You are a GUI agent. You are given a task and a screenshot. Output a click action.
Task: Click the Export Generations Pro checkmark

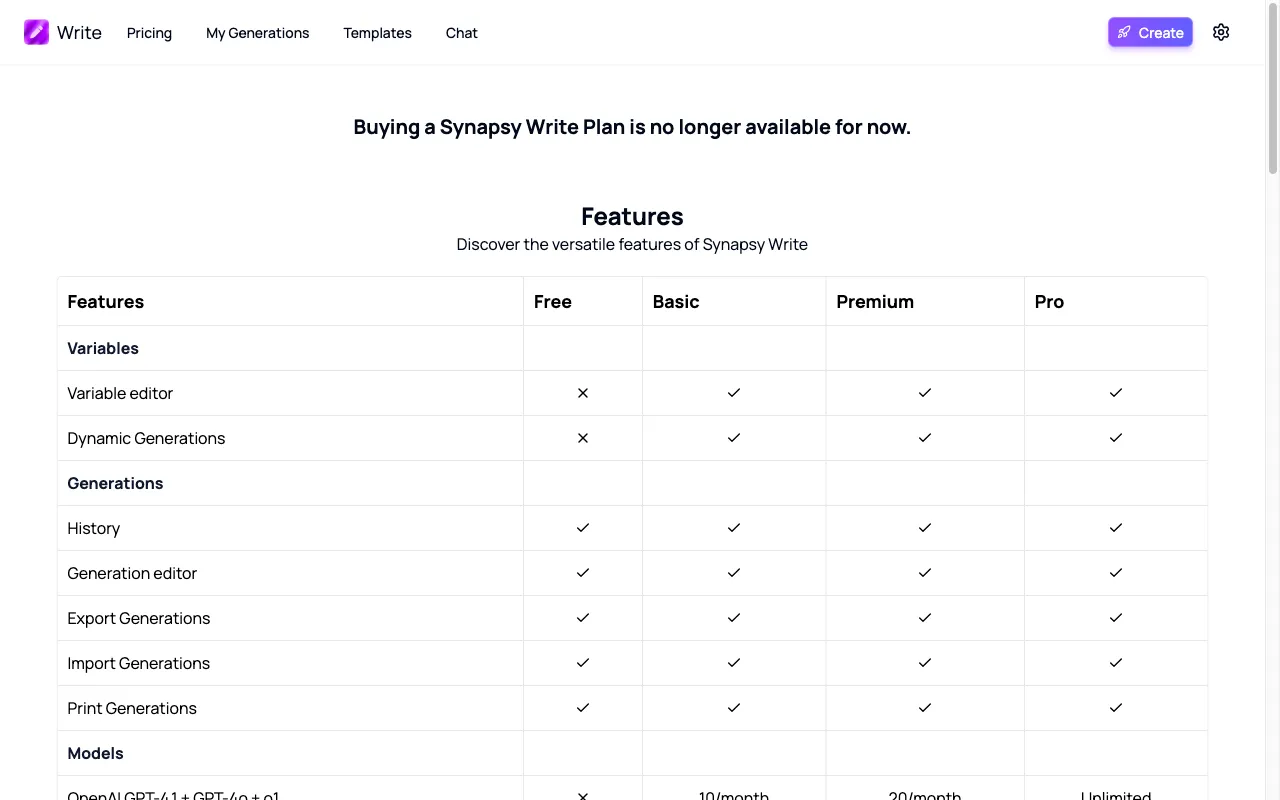coord(1116,618)
